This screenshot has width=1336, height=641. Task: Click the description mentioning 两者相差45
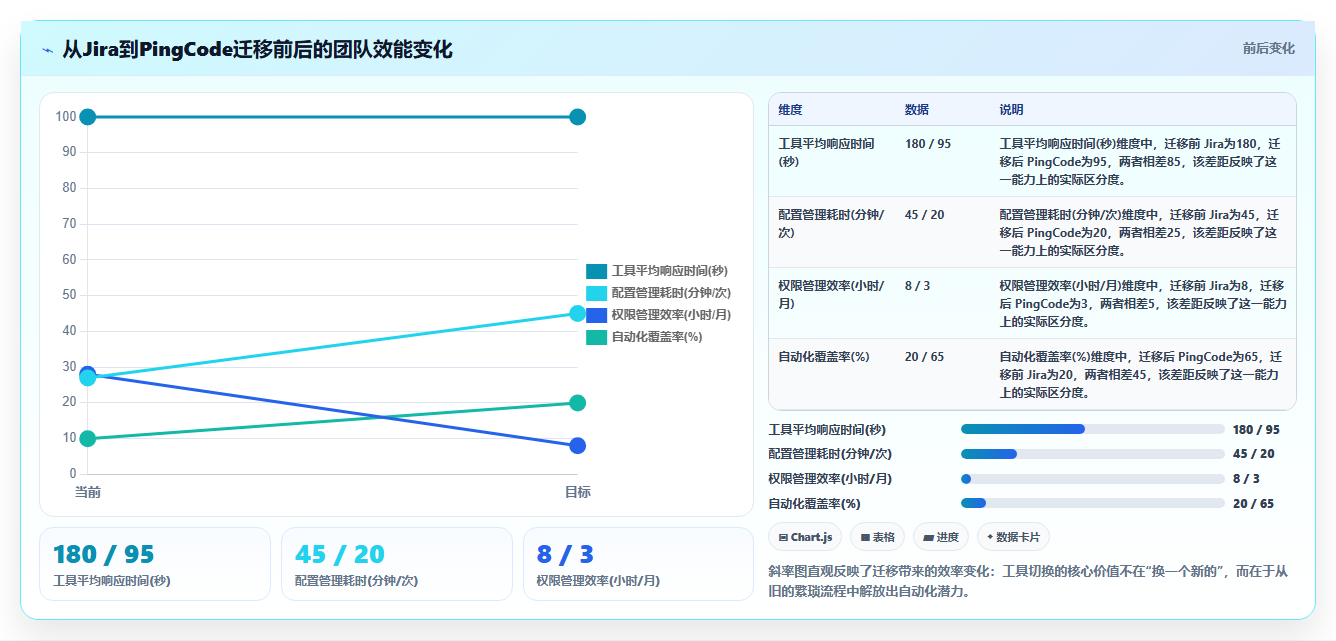coord(1143,375)
